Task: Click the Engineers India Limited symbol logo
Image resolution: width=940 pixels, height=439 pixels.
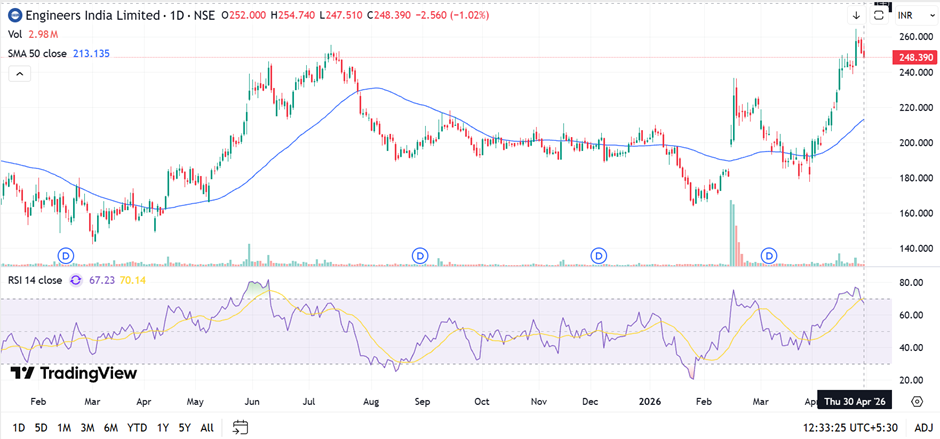Action: click(x=12, y=16)
